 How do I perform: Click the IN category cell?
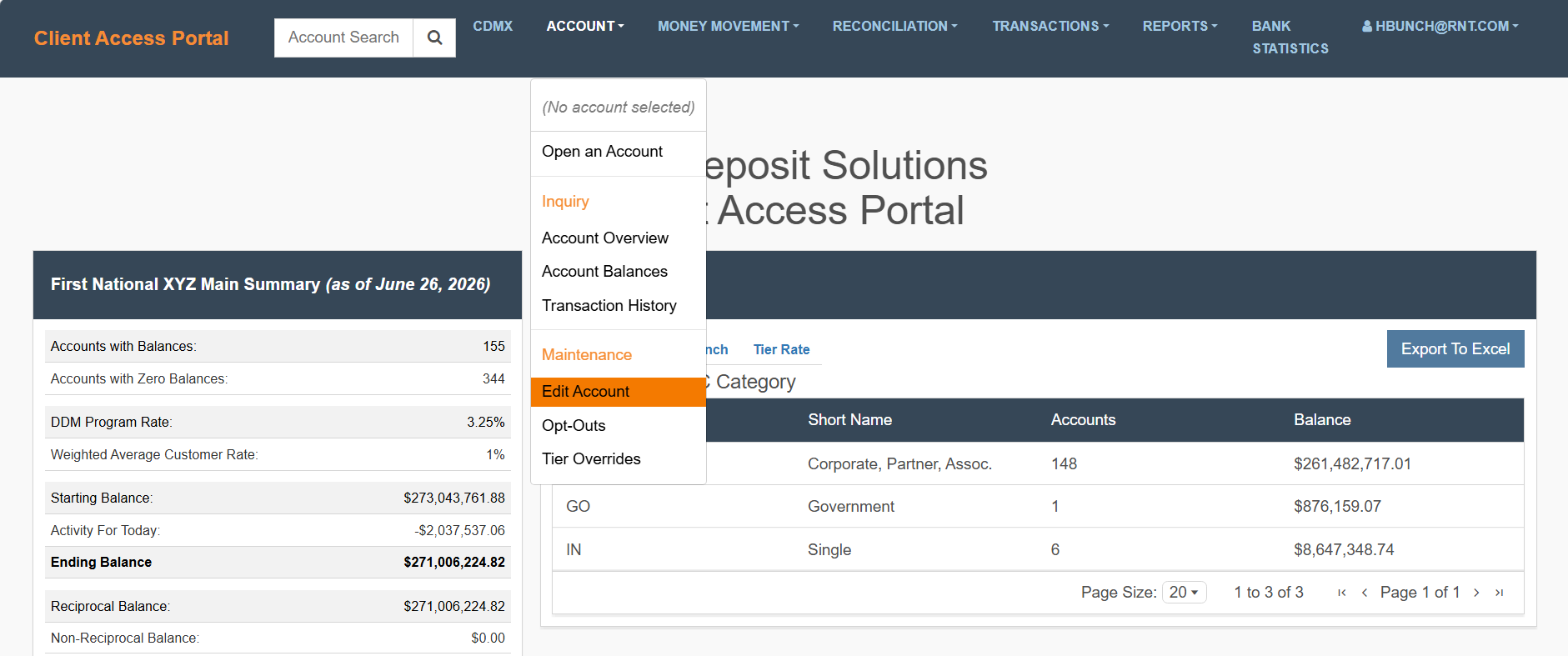(x=574, y=550)
